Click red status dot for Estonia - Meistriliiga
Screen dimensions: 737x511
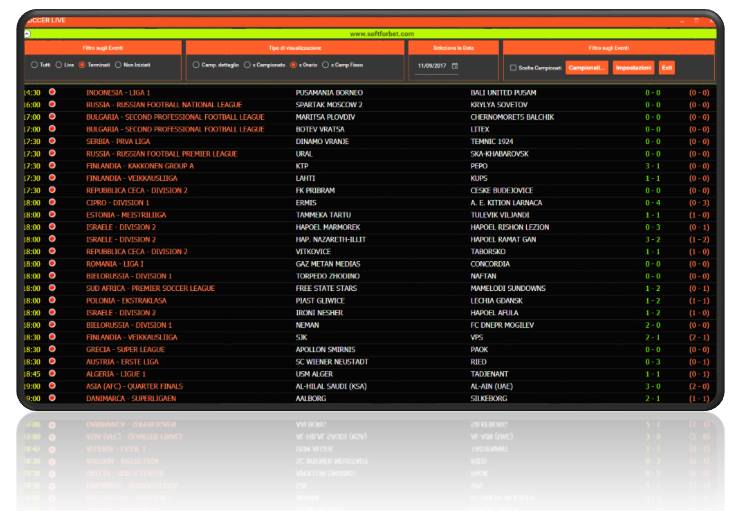(x=52, y=214)
